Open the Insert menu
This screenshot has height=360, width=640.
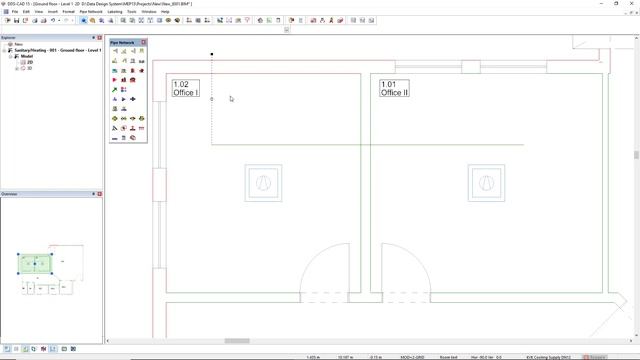tap(53, 12)
